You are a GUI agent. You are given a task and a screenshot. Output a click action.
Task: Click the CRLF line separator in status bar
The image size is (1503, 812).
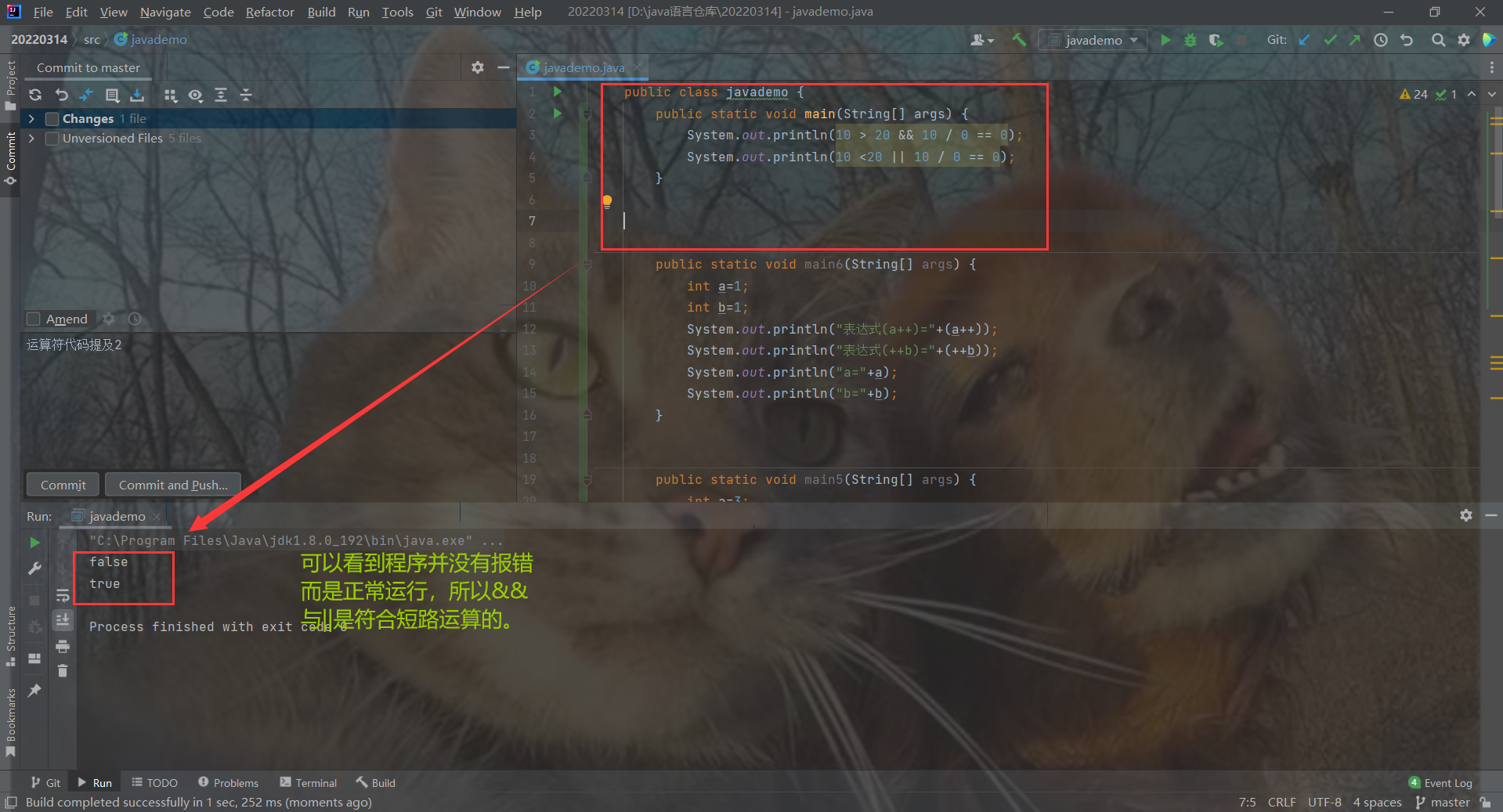click(1282, 802)
